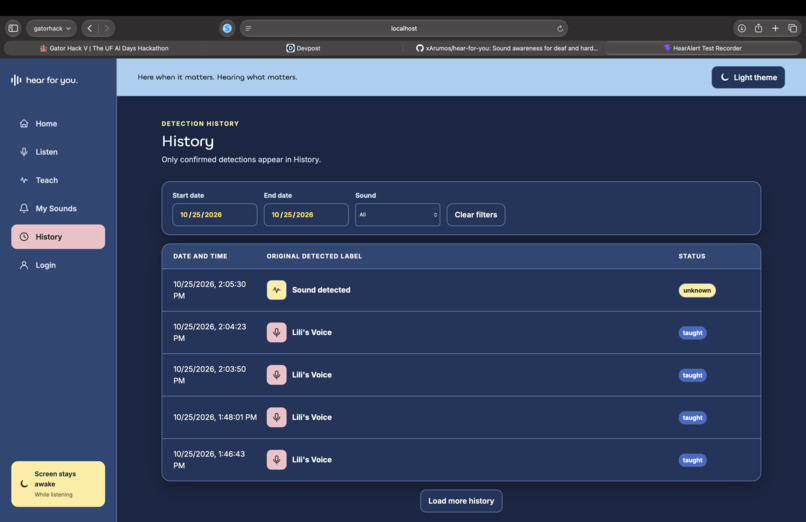The width and height of the screenshot is (806, 522).
Task: Click the Start date field
Action: coord(215,214)
